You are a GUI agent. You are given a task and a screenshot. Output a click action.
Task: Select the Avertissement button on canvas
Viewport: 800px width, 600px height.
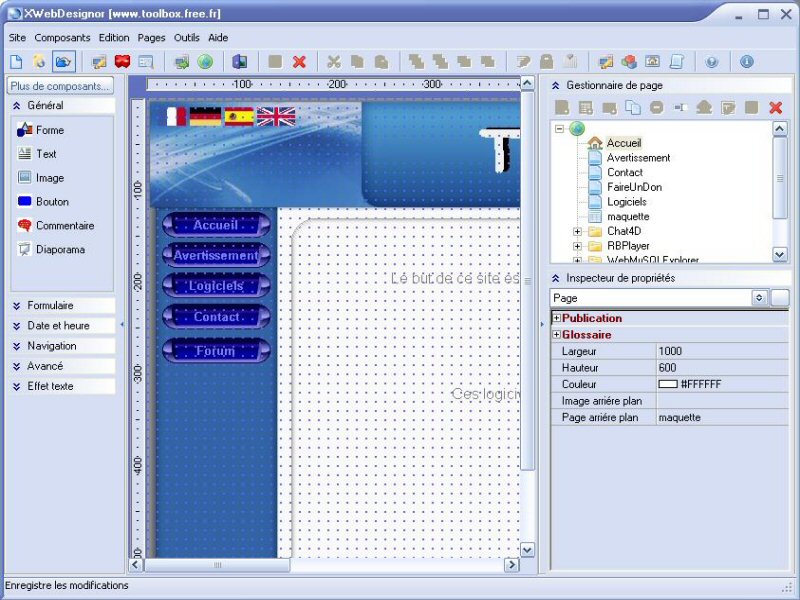point(216,255)
